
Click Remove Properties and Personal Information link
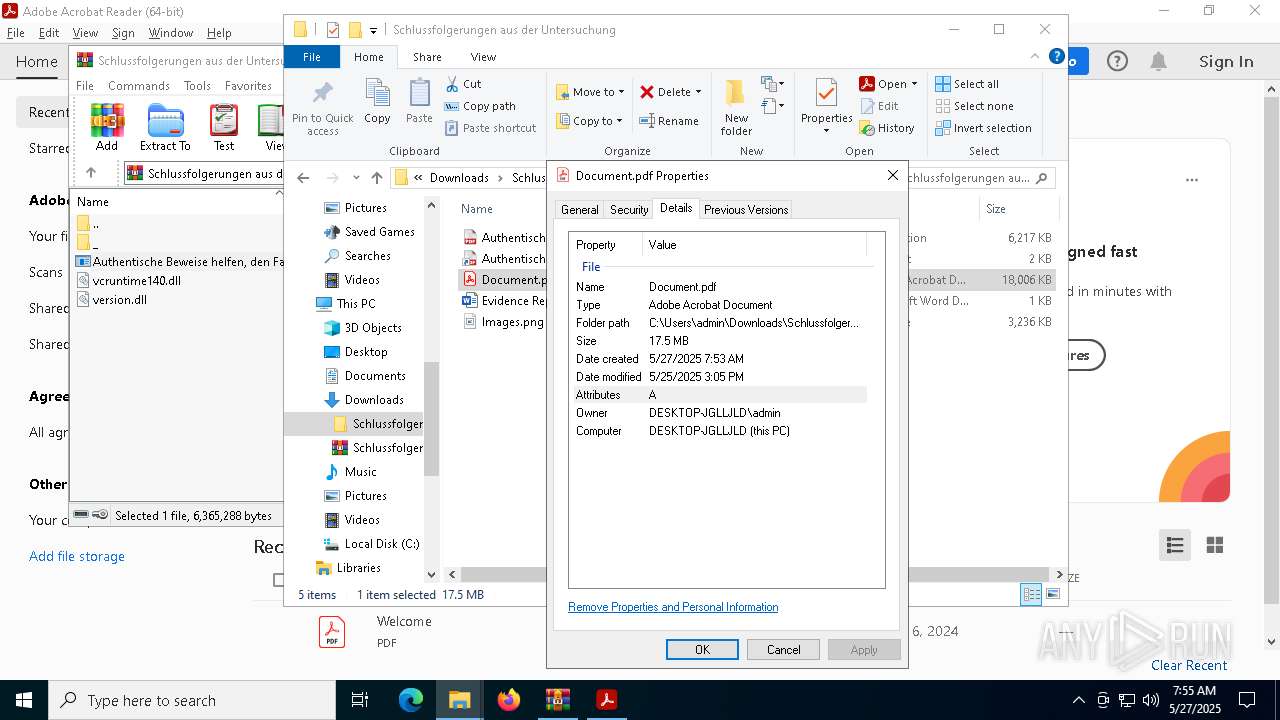coord(673,607)
